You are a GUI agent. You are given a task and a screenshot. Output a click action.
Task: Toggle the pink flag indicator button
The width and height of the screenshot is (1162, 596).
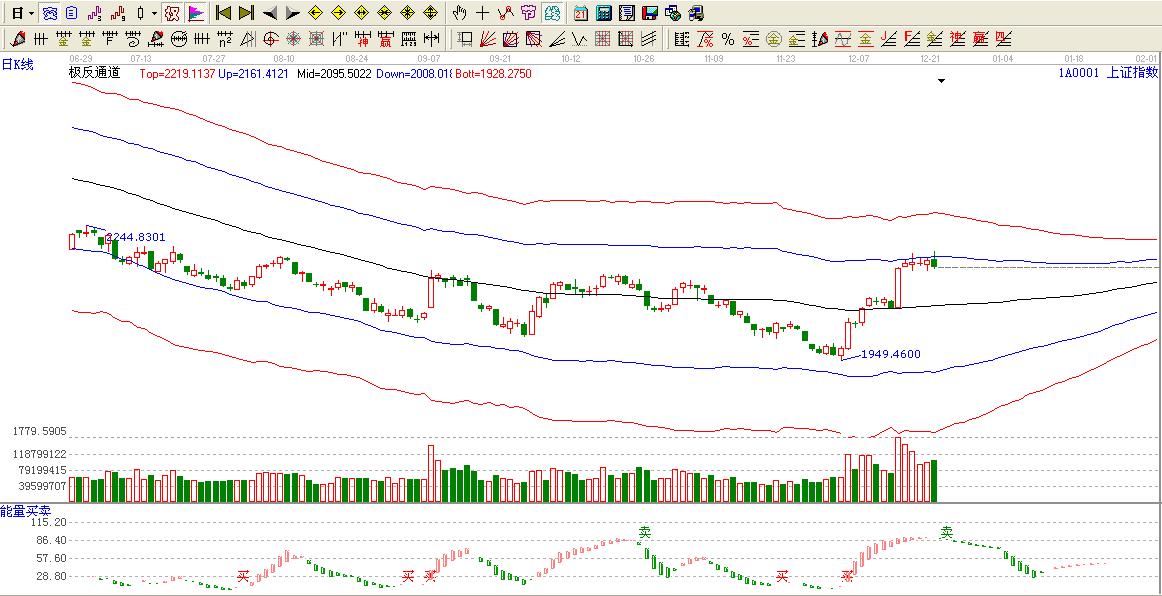(195, 13)
